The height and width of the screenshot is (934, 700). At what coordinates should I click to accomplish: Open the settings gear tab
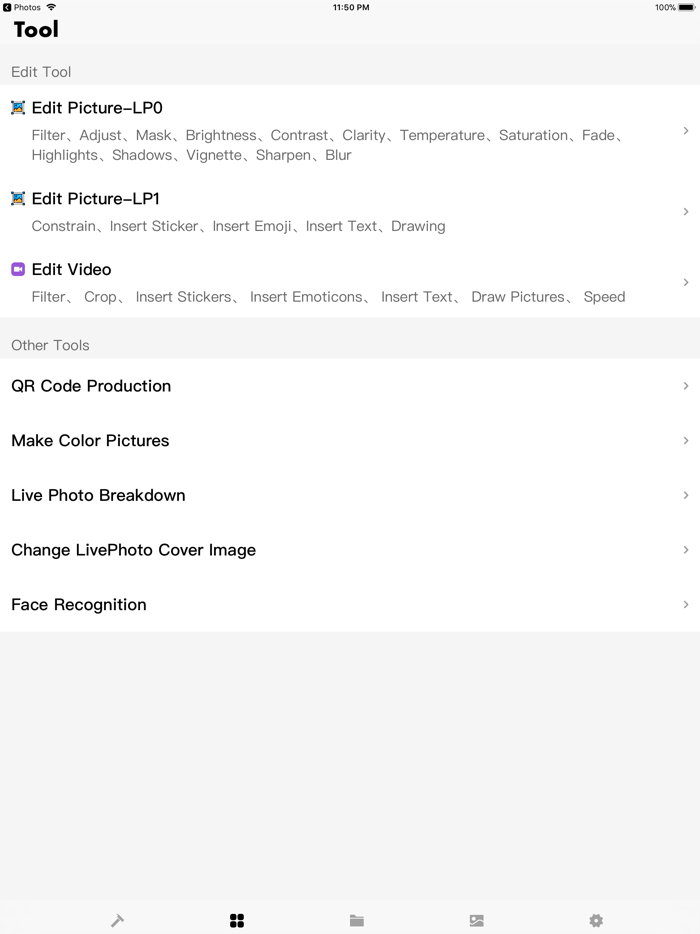tap(596, 920)
